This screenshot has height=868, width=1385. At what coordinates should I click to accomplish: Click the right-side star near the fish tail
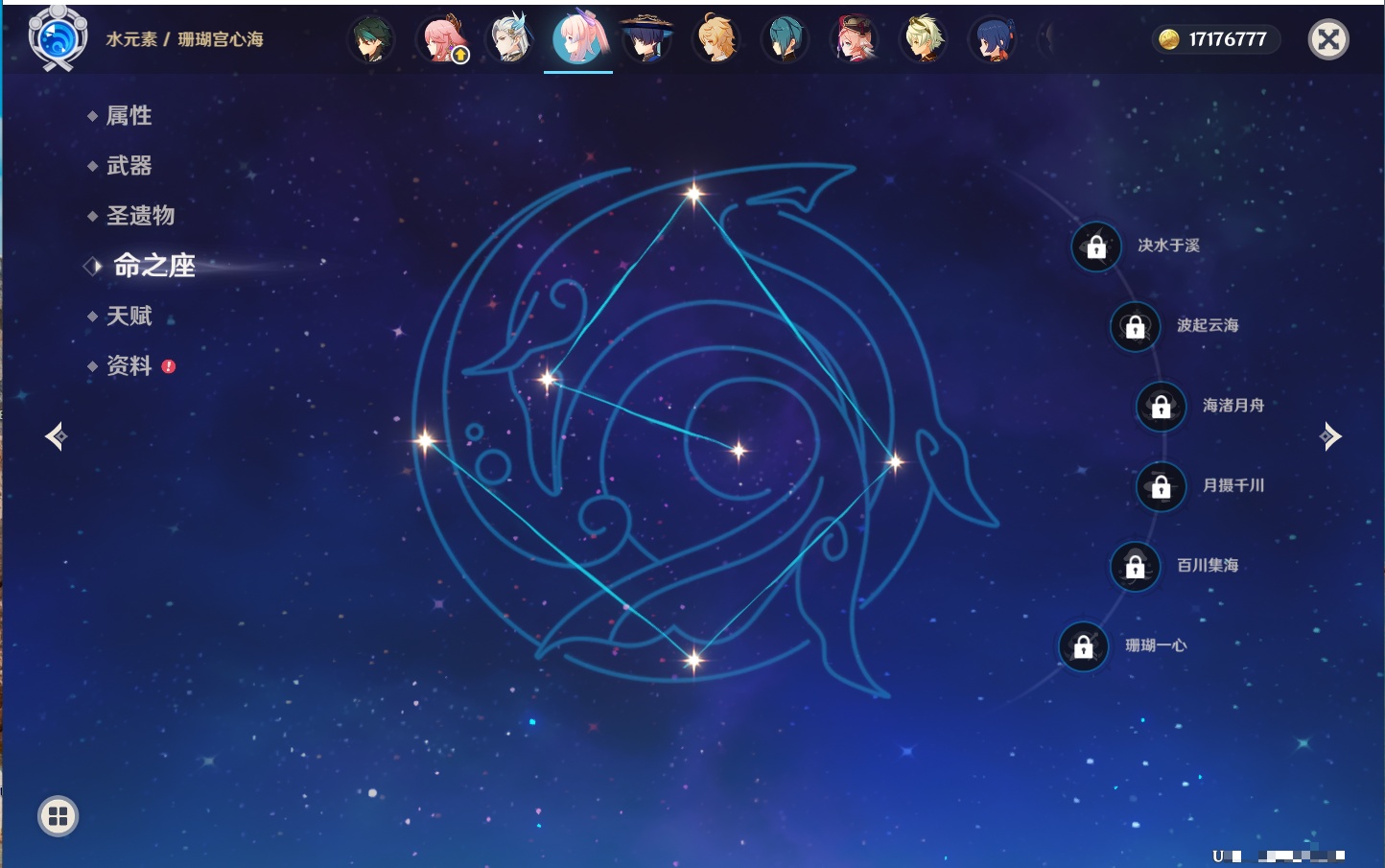[895, 462]
